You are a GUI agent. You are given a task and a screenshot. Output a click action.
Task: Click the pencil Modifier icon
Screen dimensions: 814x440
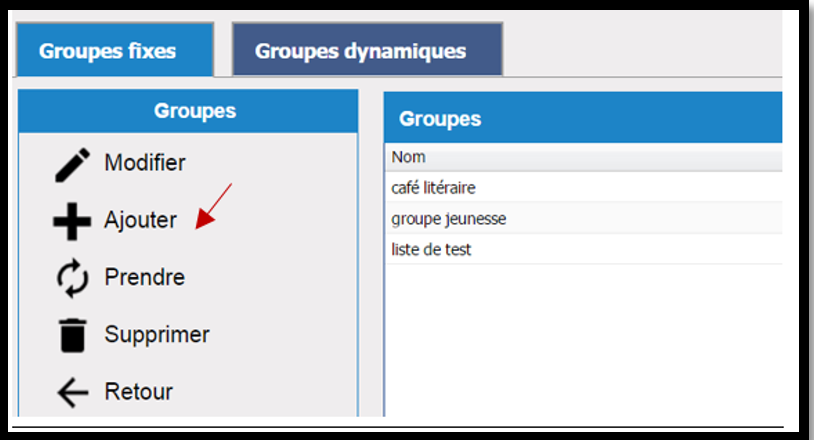pyautogui.click(x=72, y=165)
